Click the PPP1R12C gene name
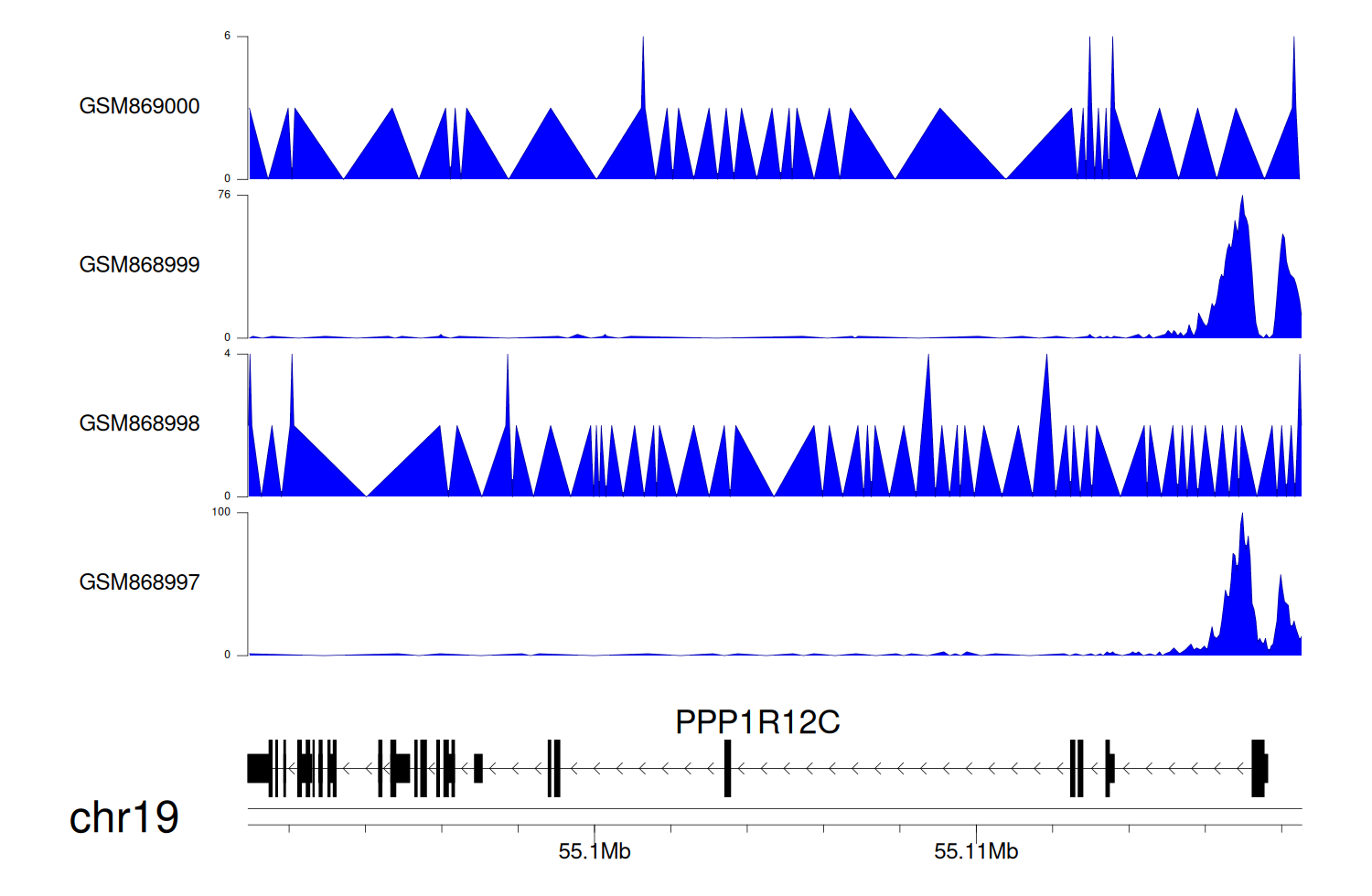The image size is (1372, 896). (x=756, y=722)
